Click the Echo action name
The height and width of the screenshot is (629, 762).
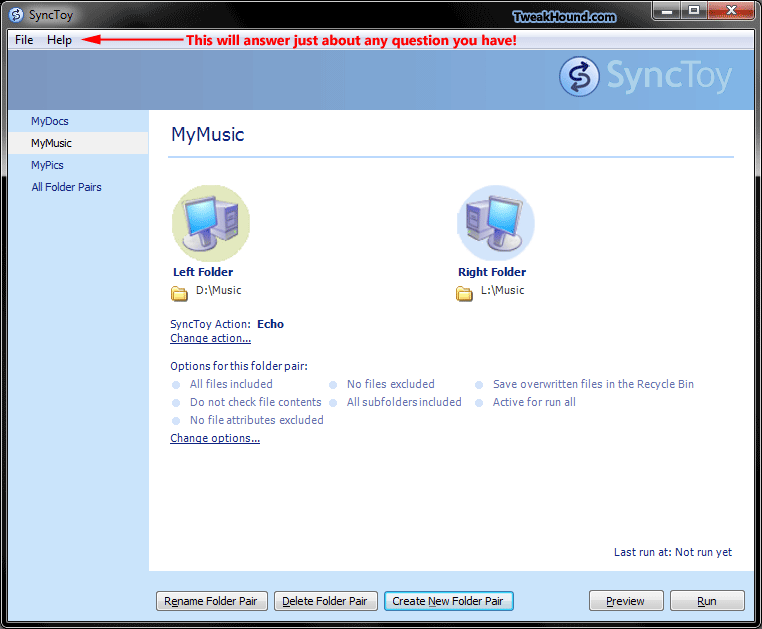click(x=270, y=324)
